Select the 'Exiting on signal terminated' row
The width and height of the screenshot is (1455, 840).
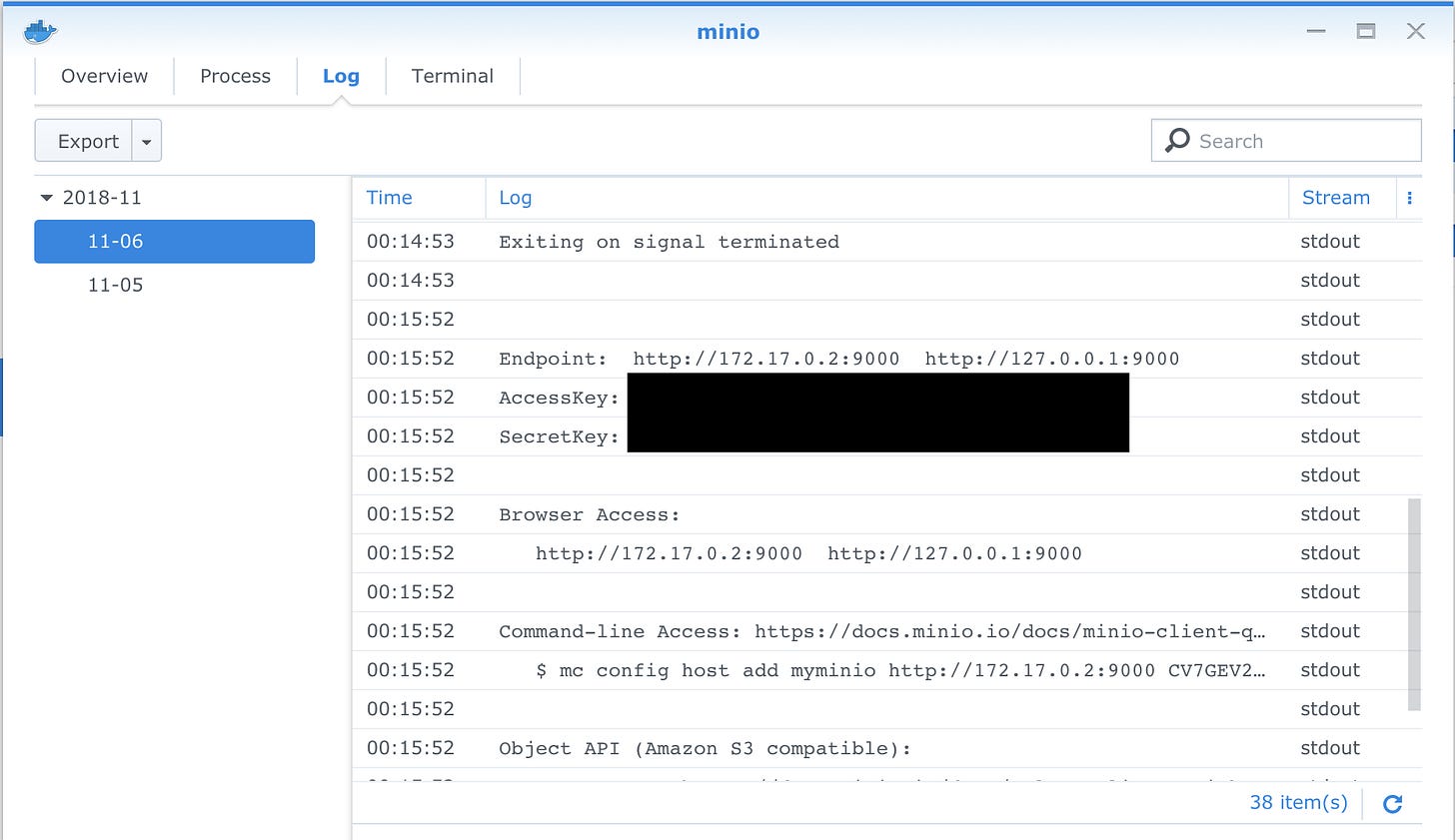coord(887,242)
